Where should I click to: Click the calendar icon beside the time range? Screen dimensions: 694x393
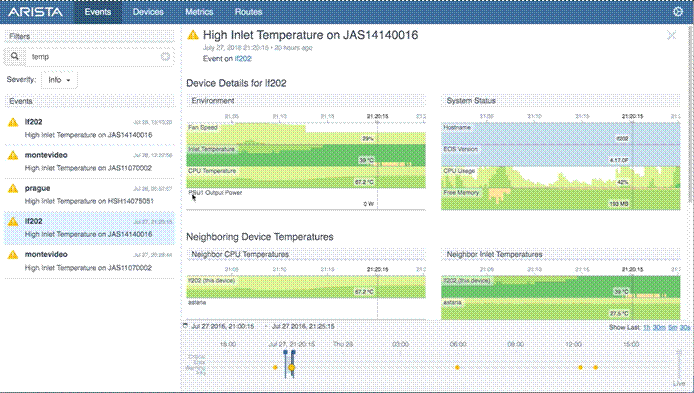[185, 326]
